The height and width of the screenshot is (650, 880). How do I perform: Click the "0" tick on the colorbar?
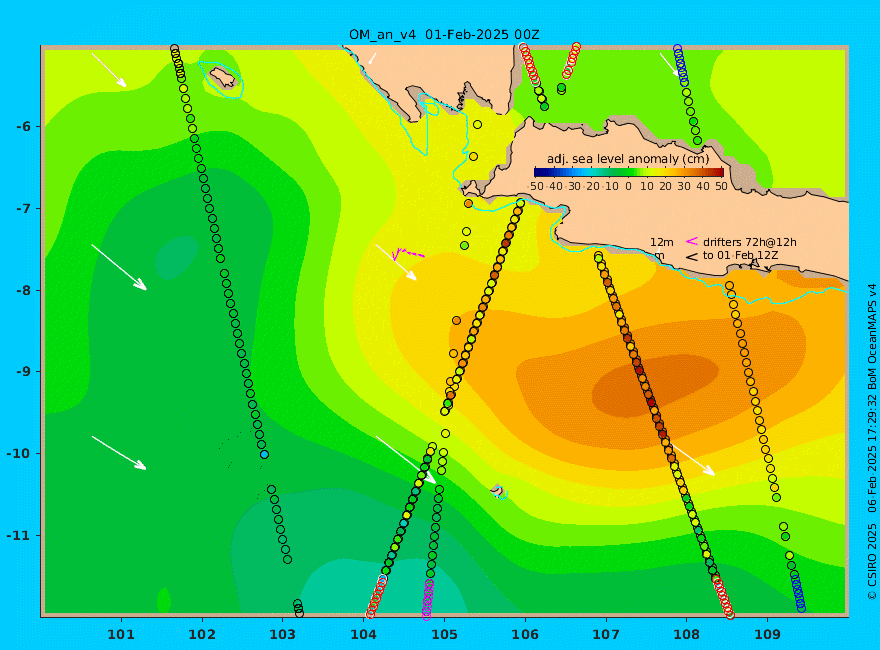tap(628, 186)
